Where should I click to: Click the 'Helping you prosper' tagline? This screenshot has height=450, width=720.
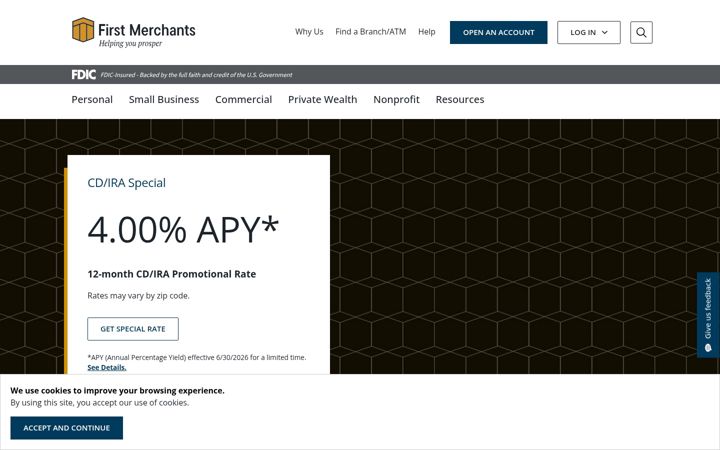coord(130,44)
